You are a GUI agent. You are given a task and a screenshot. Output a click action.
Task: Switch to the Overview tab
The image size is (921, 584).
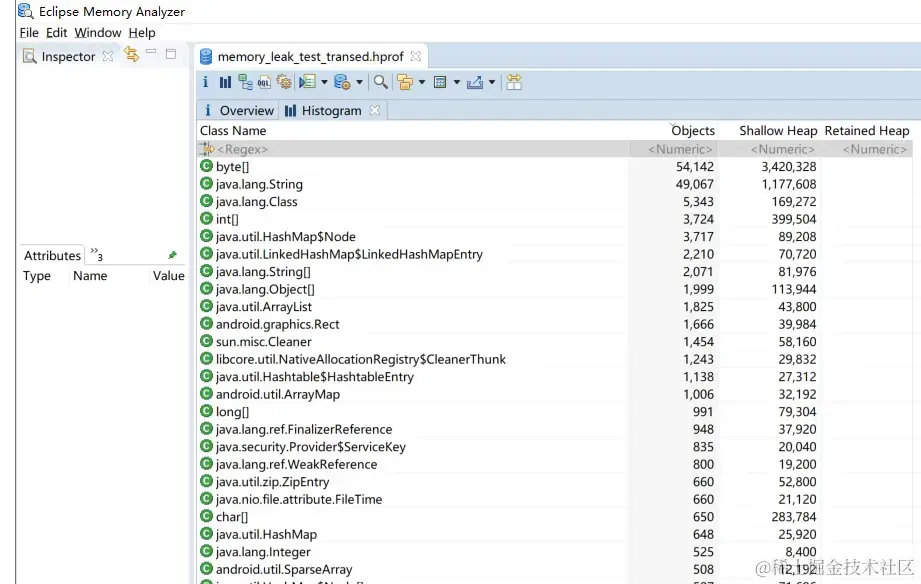coord(238,110)
